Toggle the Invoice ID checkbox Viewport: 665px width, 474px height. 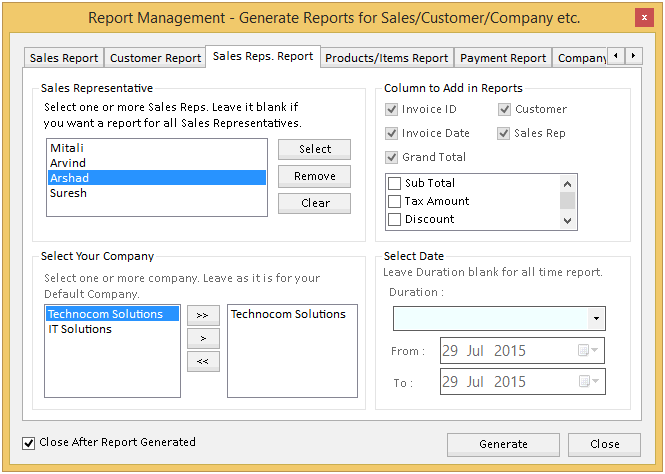click(391, 109)
